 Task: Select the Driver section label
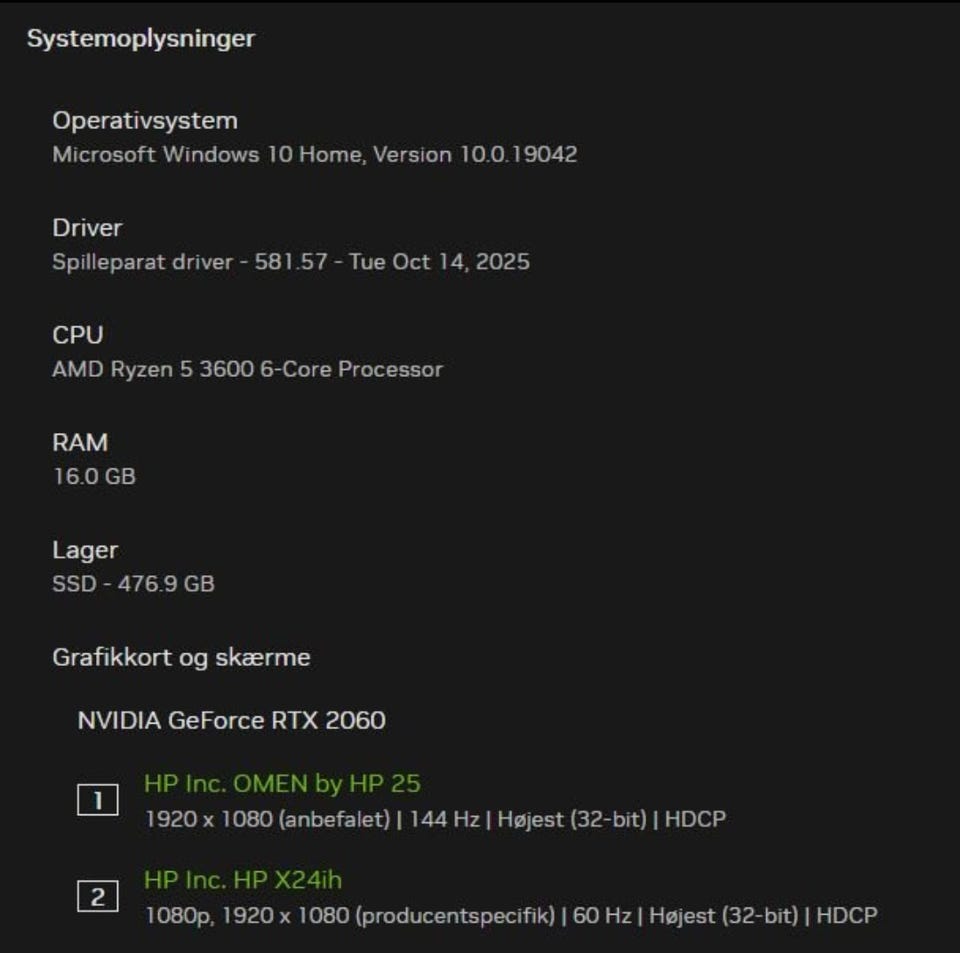click(87, 228)
